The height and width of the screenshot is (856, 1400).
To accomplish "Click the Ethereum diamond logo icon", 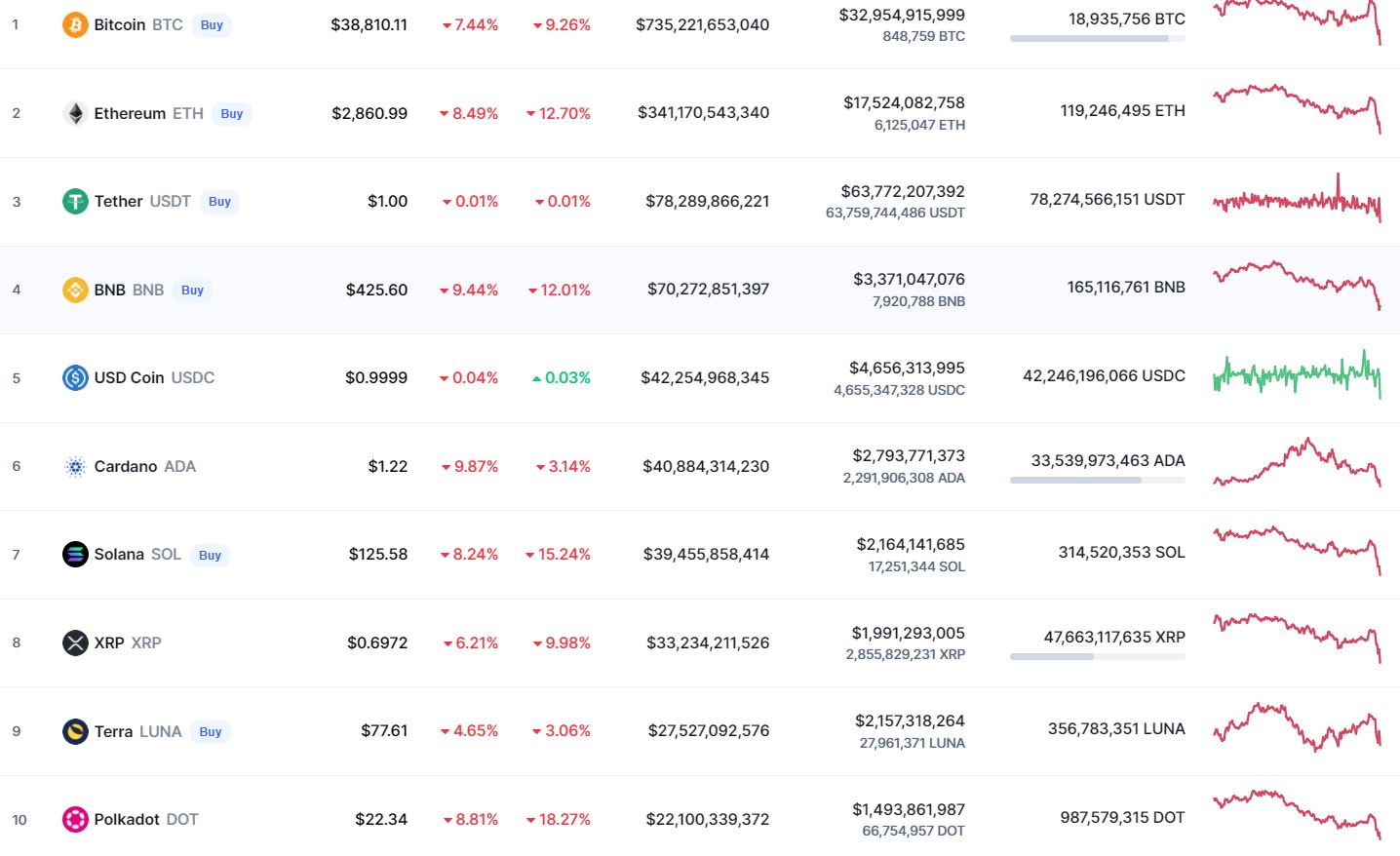I will point(75,113).
